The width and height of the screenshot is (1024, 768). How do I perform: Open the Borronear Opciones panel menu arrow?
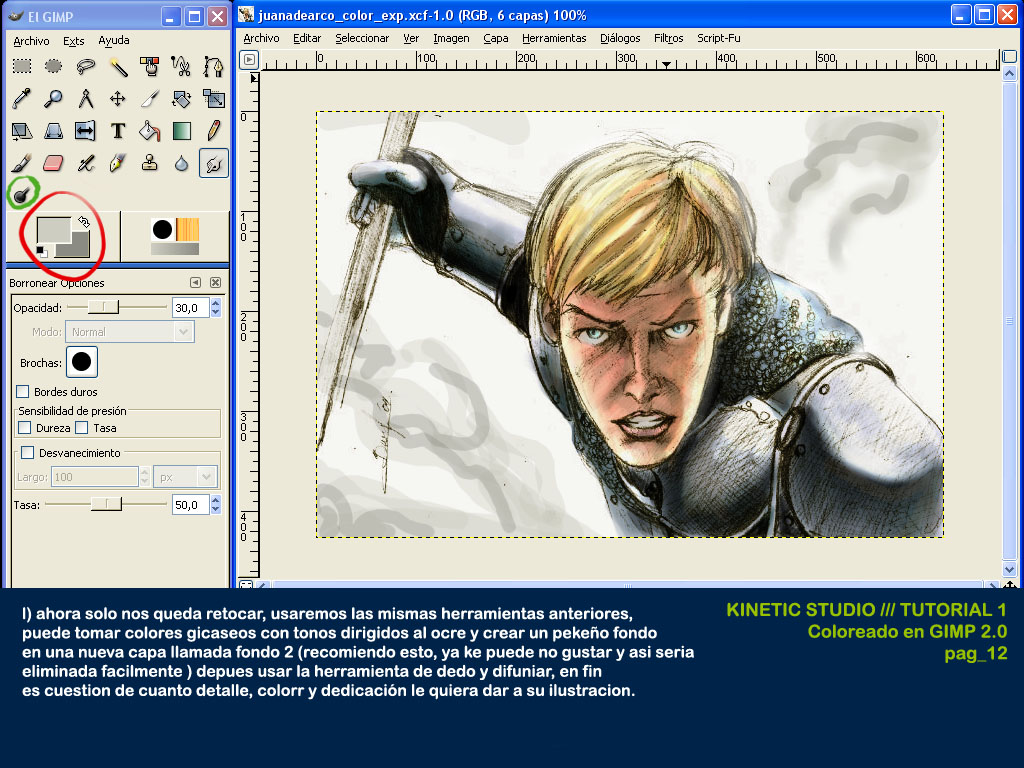195,283
